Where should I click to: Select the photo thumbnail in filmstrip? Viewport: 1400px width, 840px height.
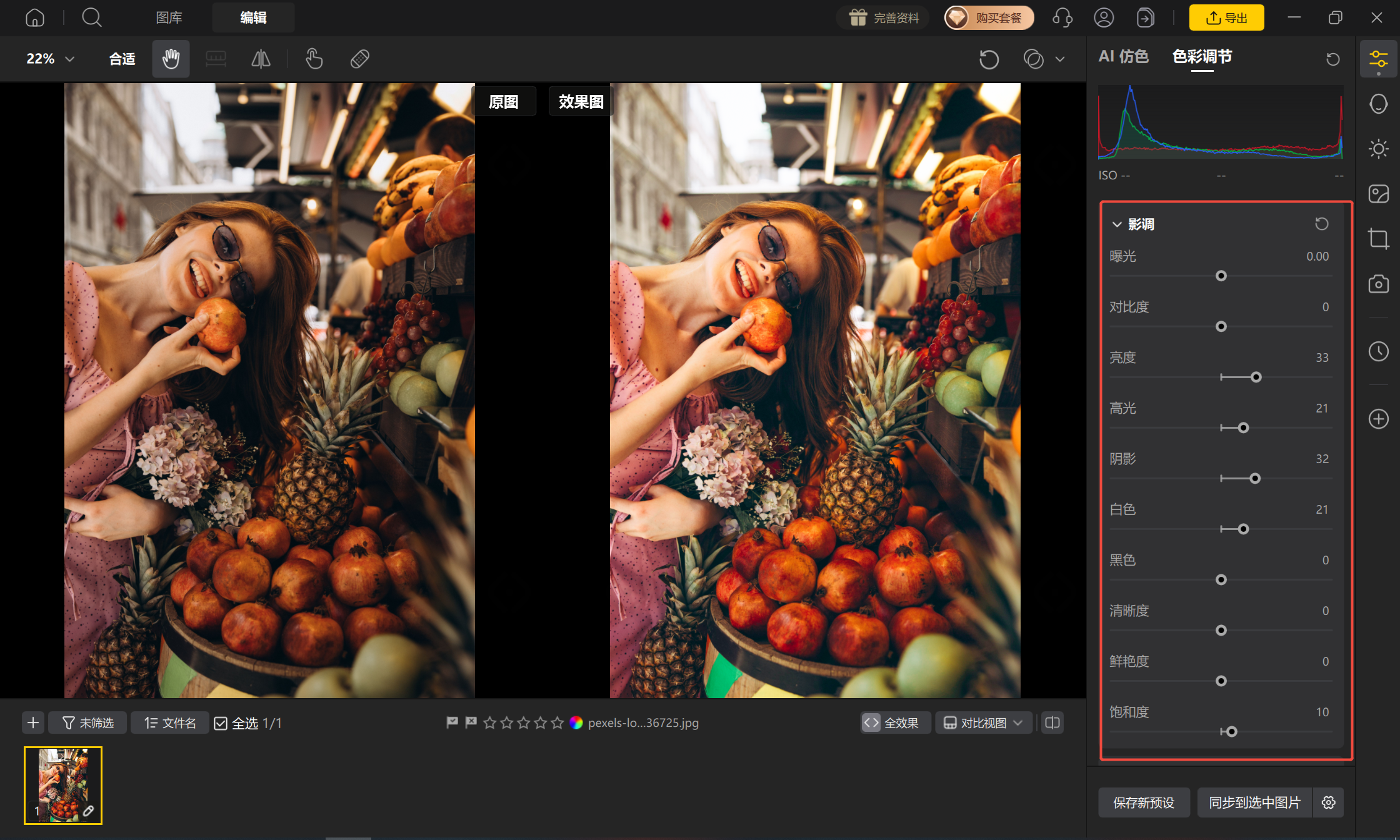click(x=63, y=785)
